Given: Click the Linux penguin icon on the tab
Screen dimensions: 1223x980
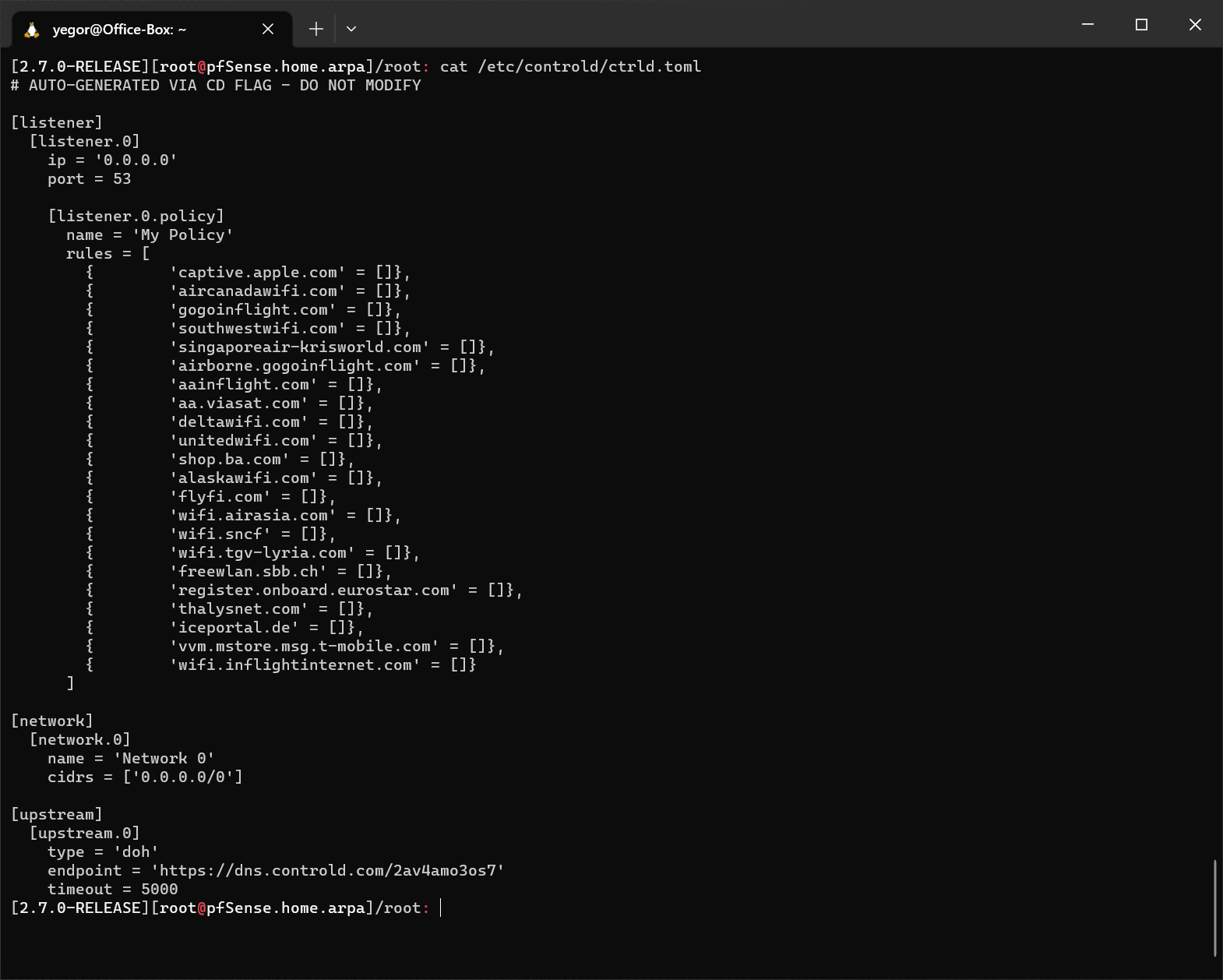Looking at the screenshot, I should (32, 30).
